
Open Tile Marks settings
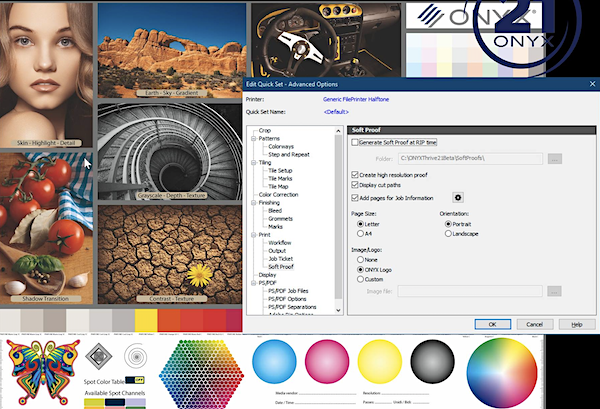click(x=280, y=179)
